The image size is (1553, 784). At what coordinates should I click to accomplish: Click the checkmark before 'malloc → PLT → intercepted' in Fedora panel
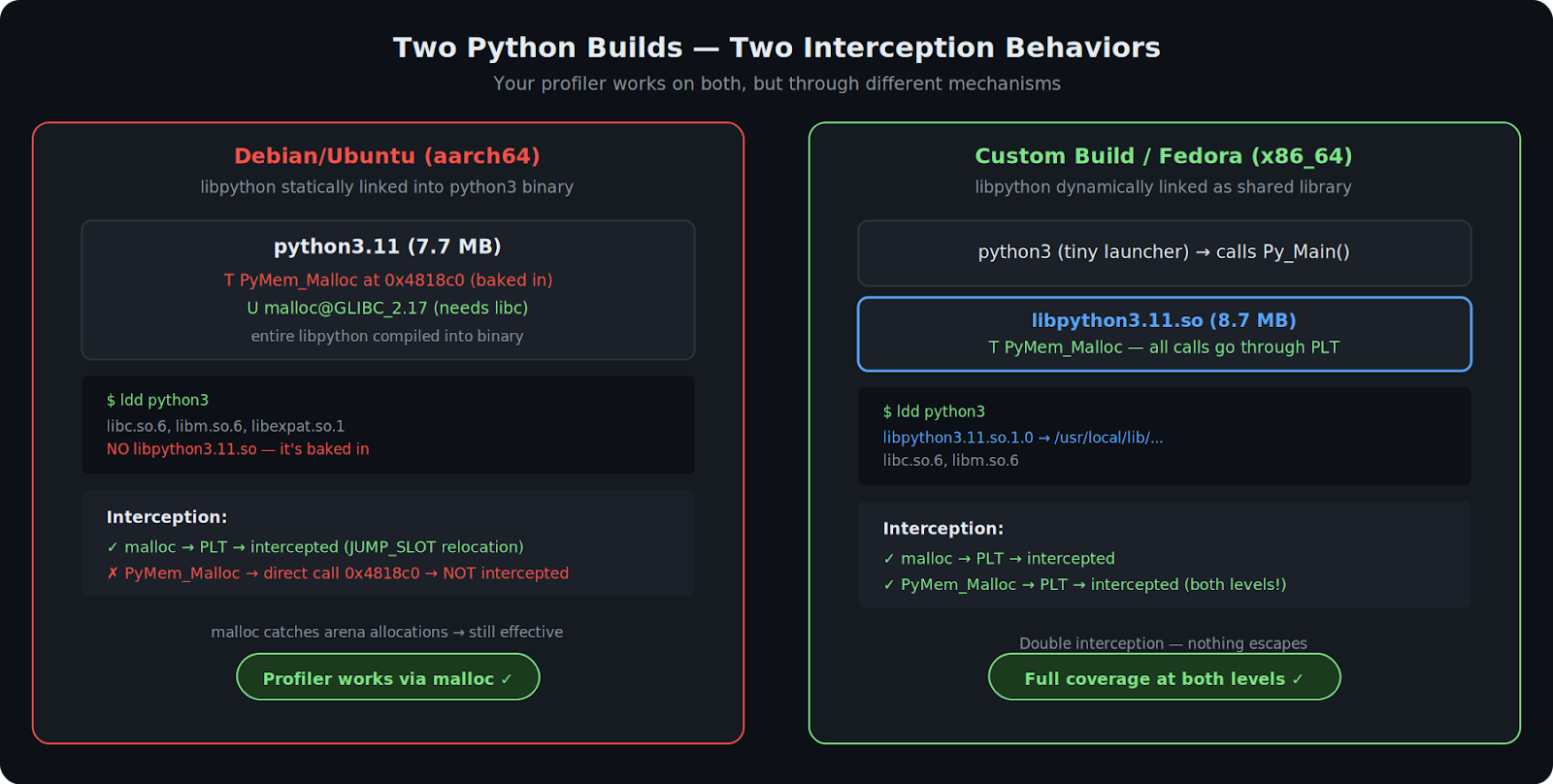pos(889,559)
